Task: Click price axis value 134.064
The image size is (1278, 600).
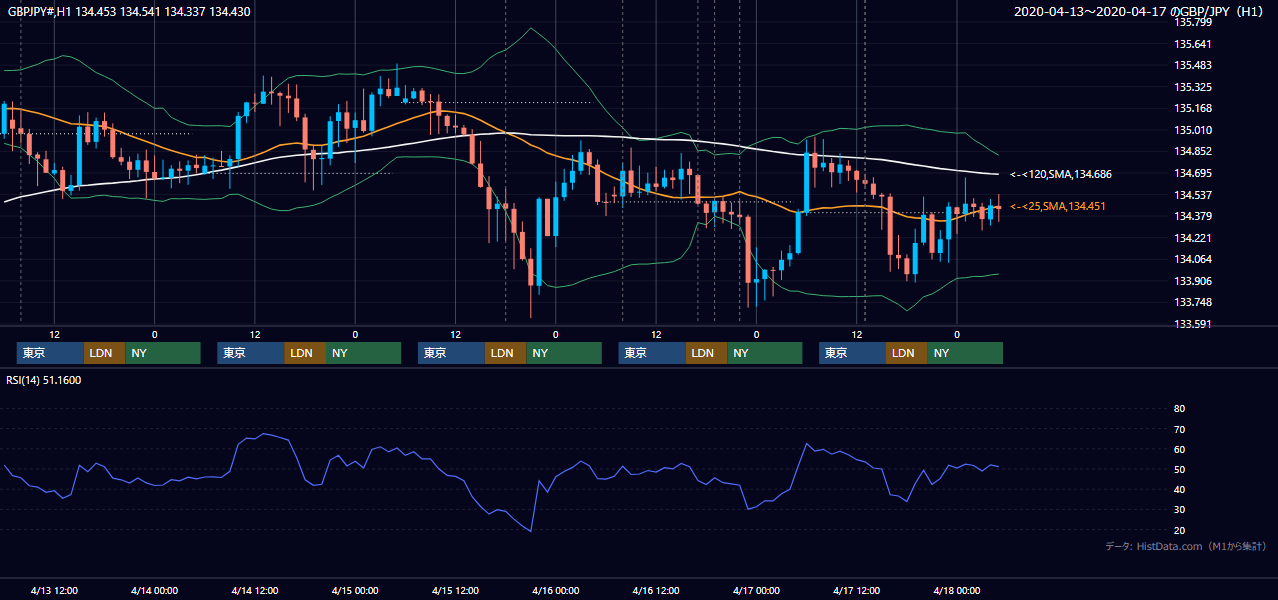Action: (x=1193, y=259)
